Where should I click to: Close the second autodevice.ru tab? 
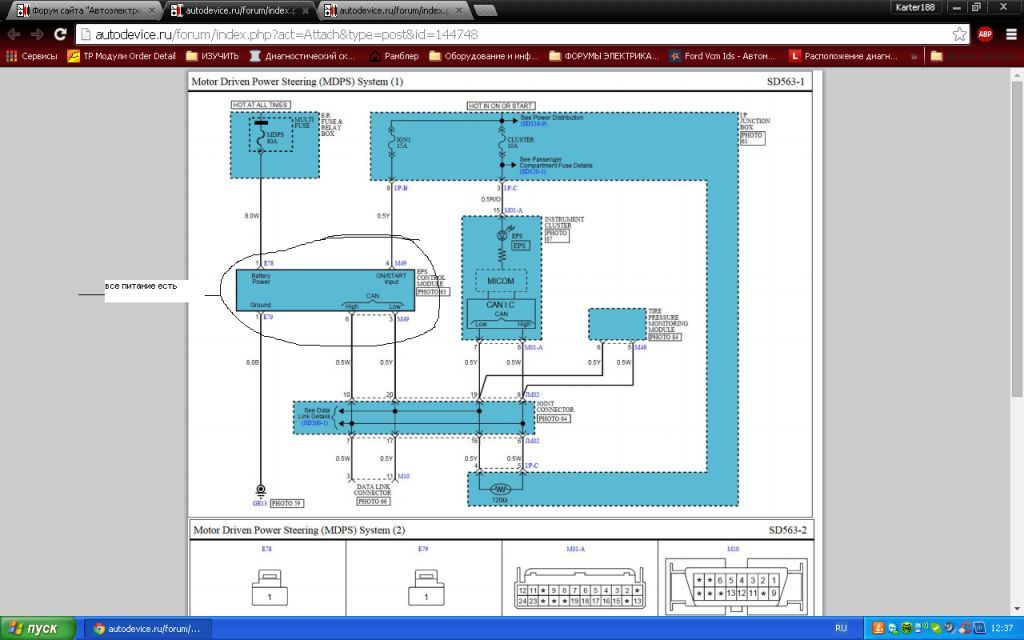pos(305,11)
